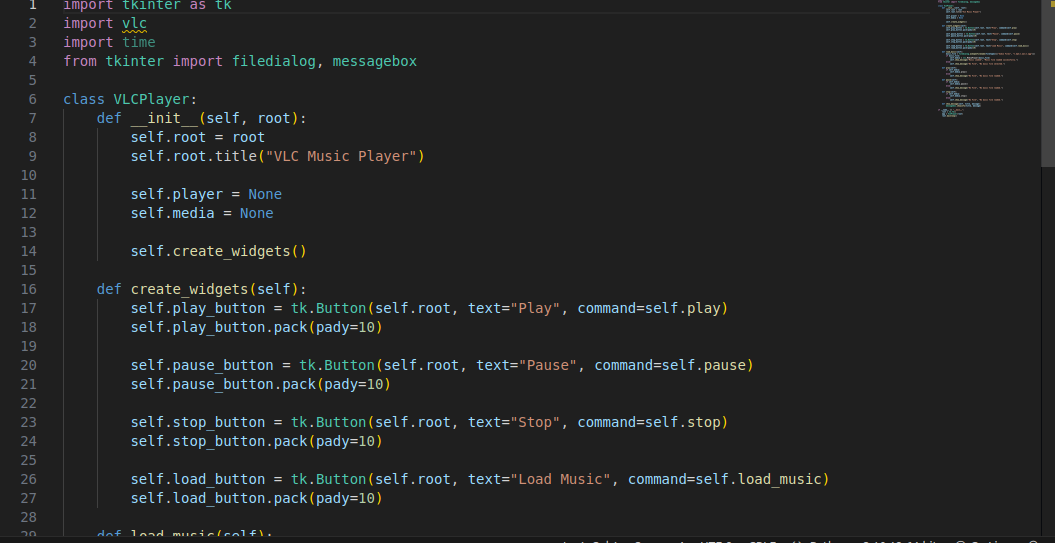
Task: Click the 'tkinter' module name on line 4
Action: coord(135,61)
